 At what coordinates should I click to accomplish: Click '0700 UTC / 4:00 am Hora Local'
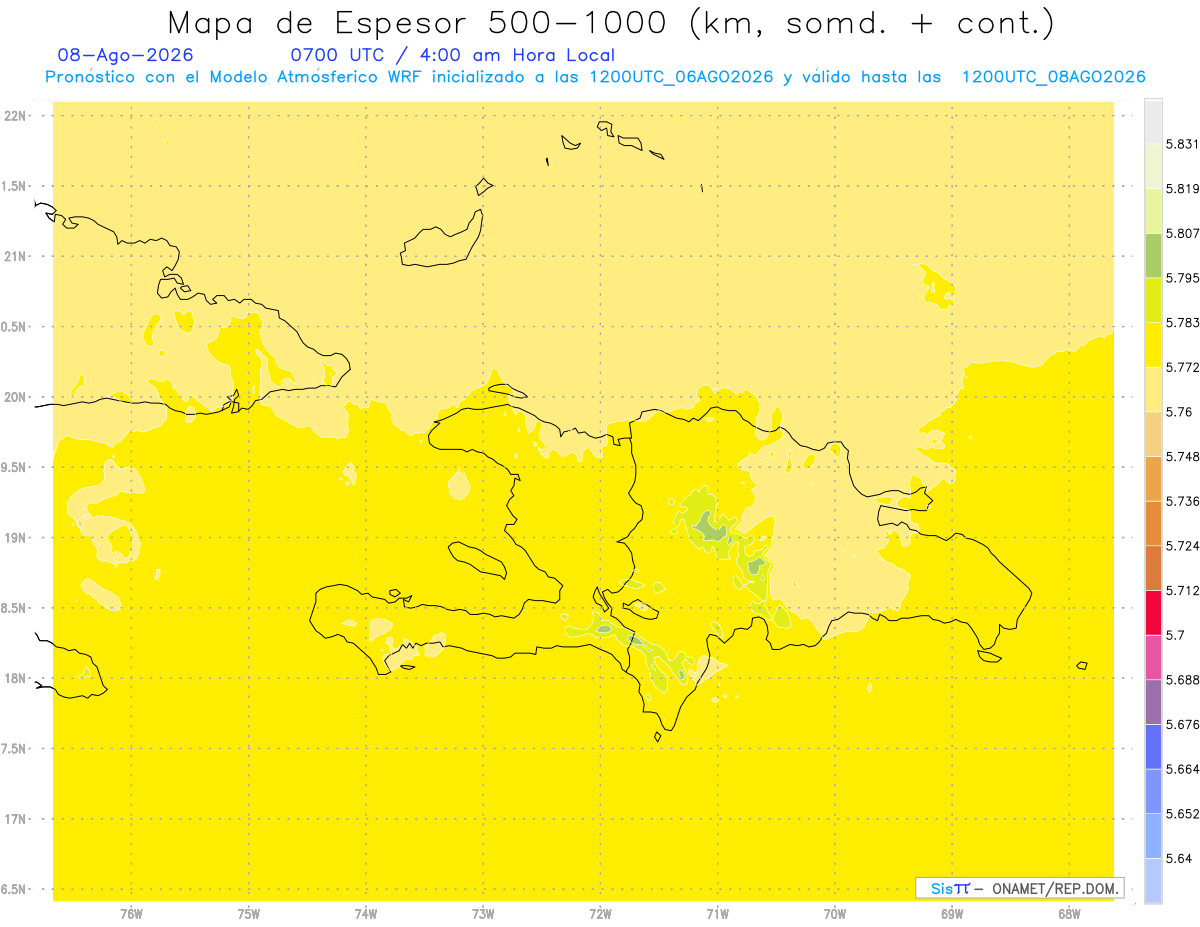coord(452,55)
